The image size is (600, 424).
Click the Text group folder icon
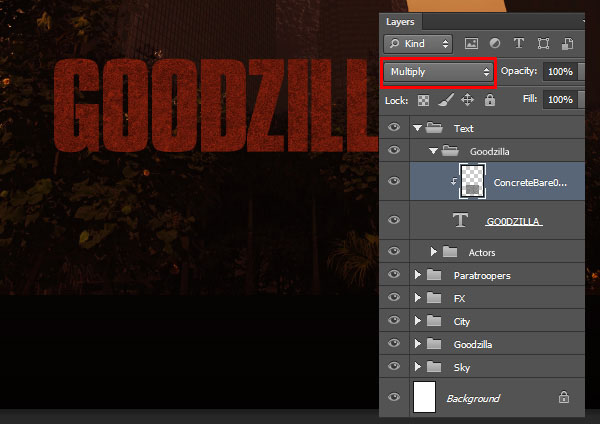pos(434,127)
